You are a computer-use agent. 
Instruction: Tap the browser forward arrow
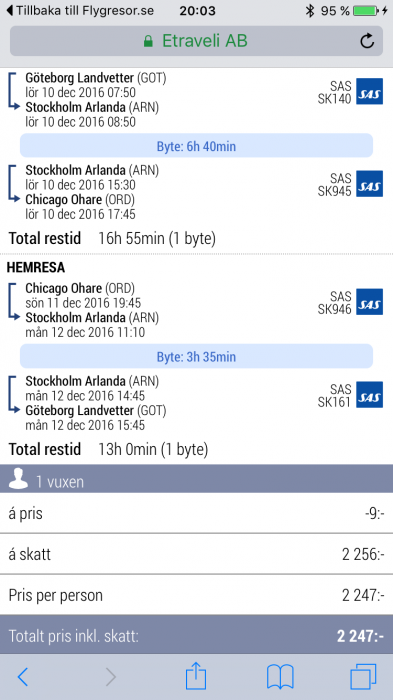point(110,677)
